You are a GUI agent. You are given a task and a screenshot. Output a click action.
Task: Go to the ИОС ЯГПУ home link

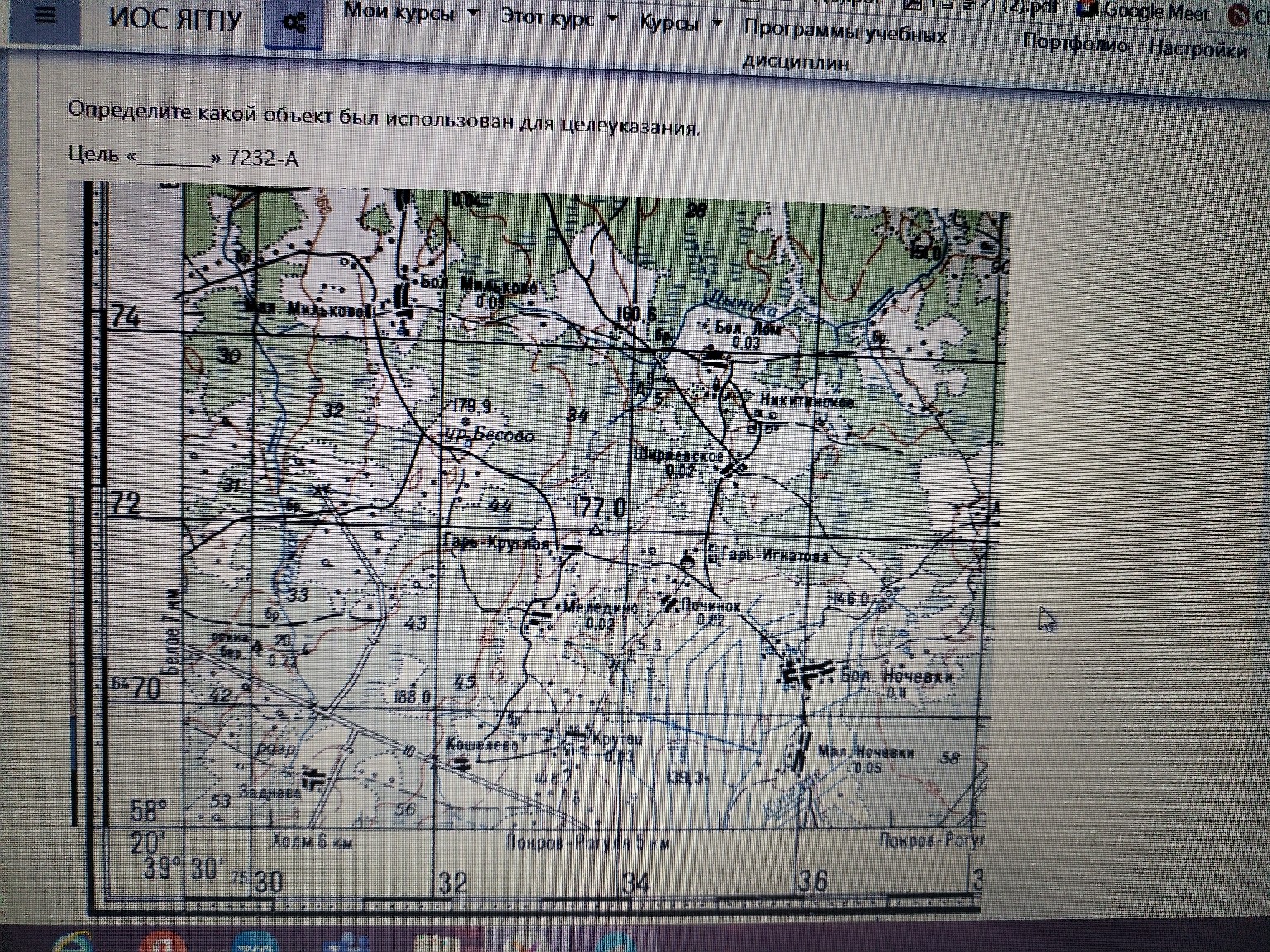click(x=175, y=18)
